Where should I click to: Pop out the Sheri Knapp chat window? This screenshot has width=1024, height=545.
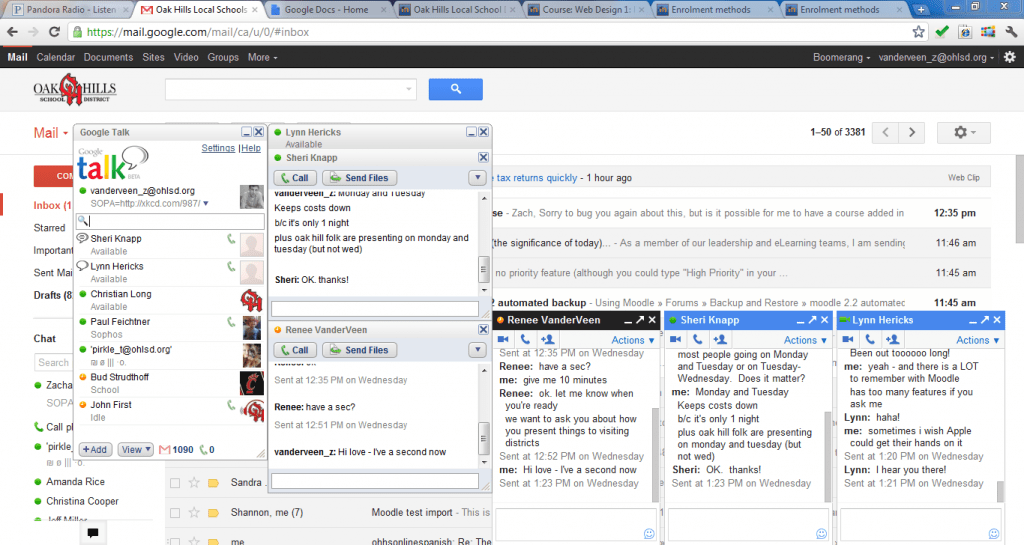click(x=812, y=320)
